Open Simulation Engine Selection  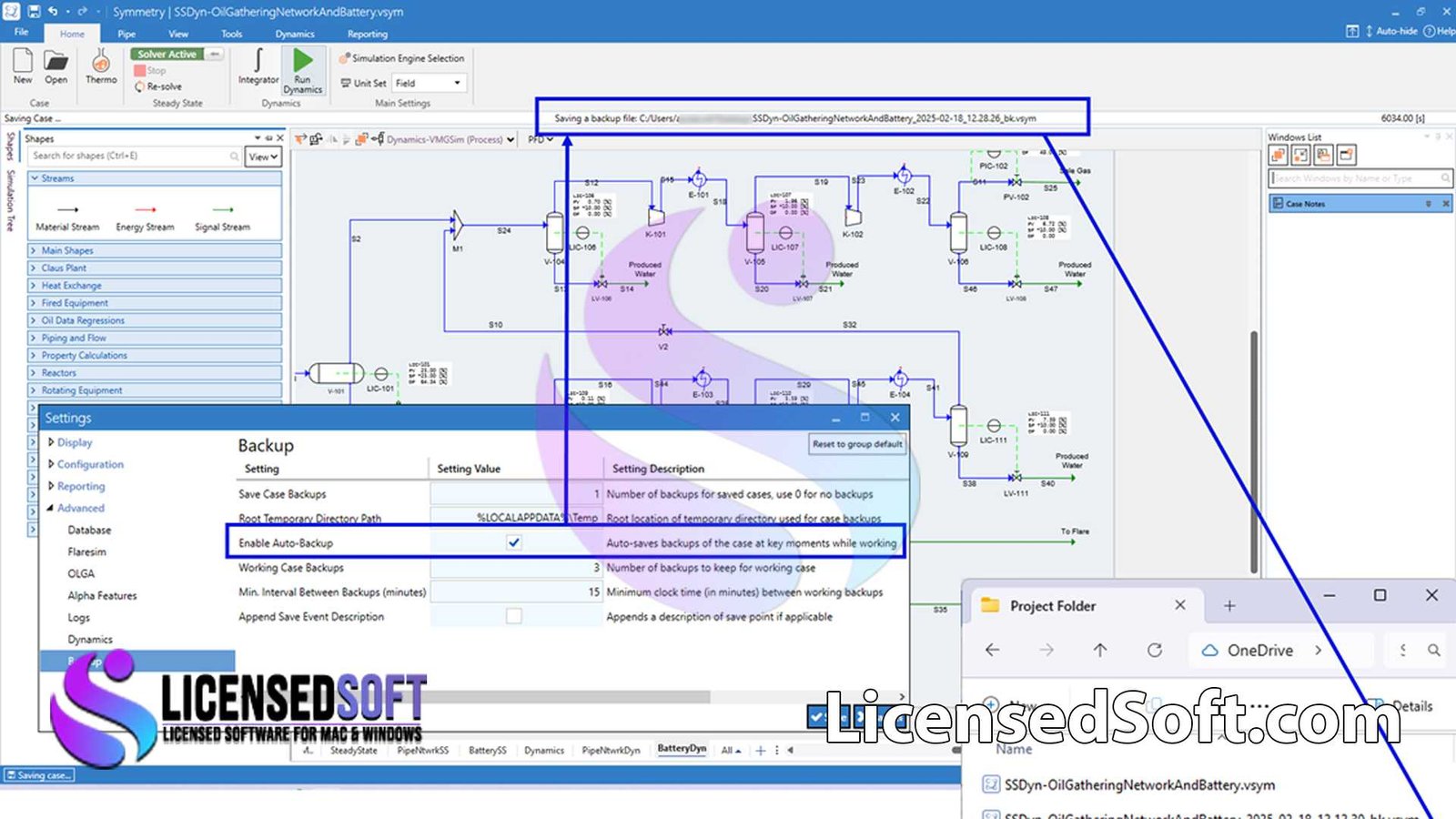pyautogui.click(x=401, y=58)
